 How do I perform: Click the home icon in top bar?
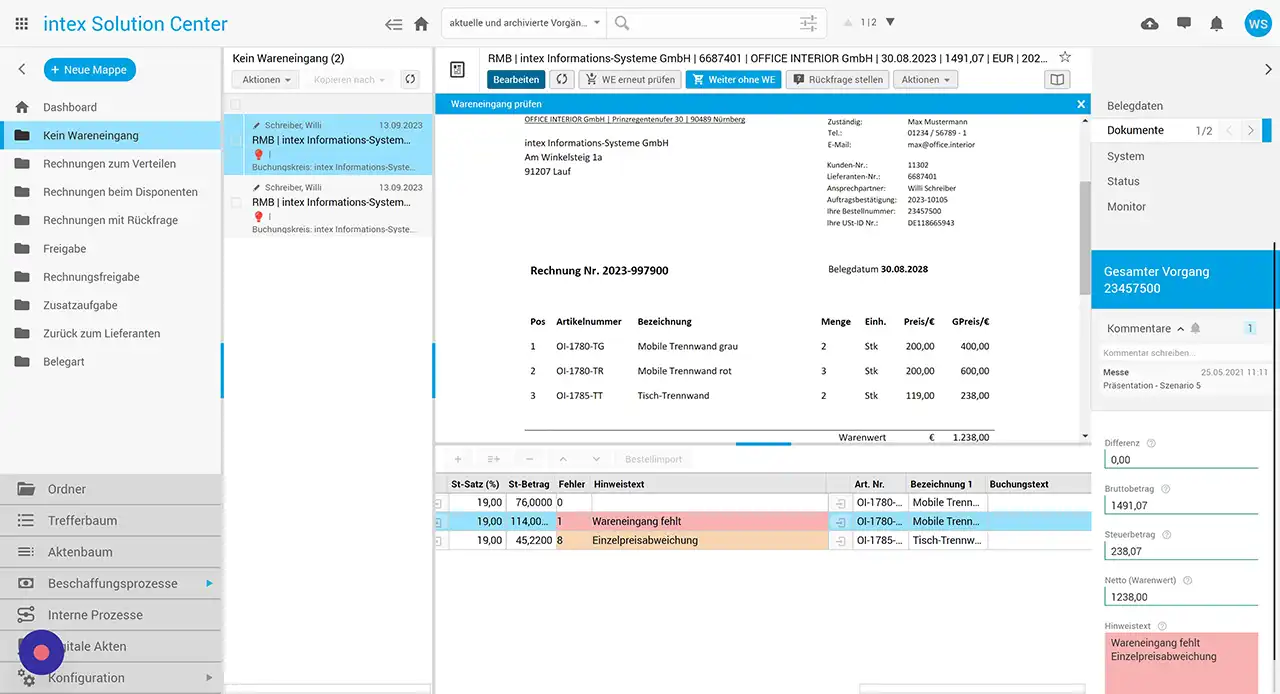pyautogui.click(x=421, y=24)
